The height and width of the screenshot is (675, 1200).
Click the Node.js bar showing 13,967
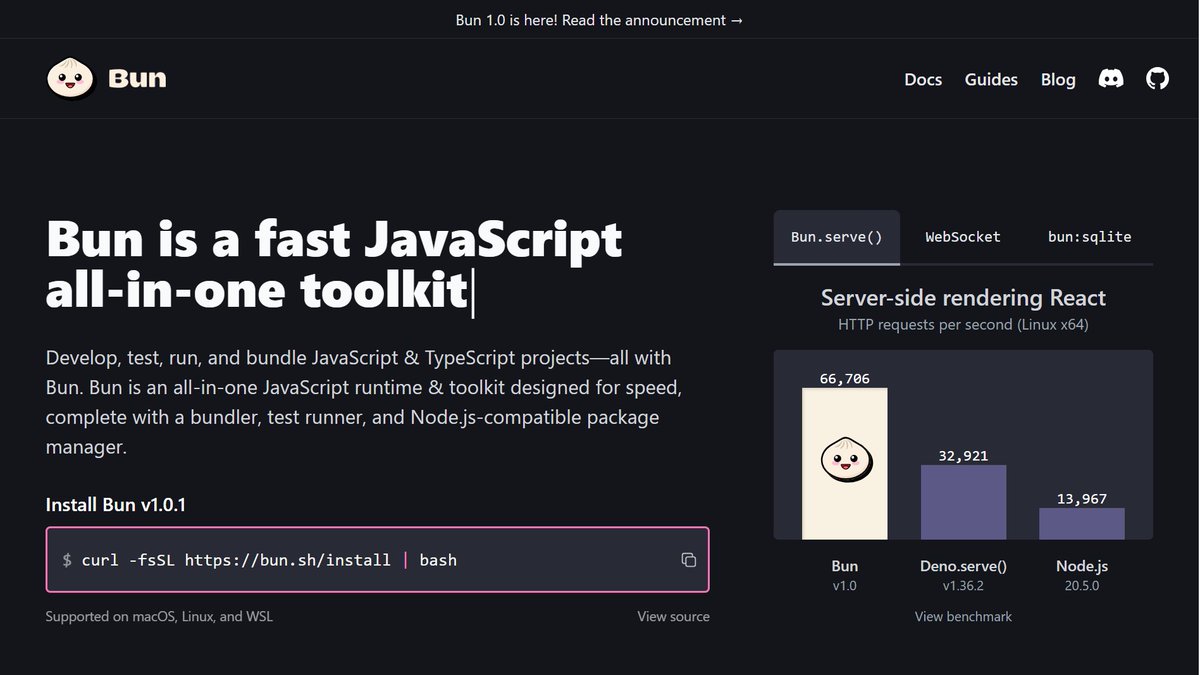pos(1082,524)
